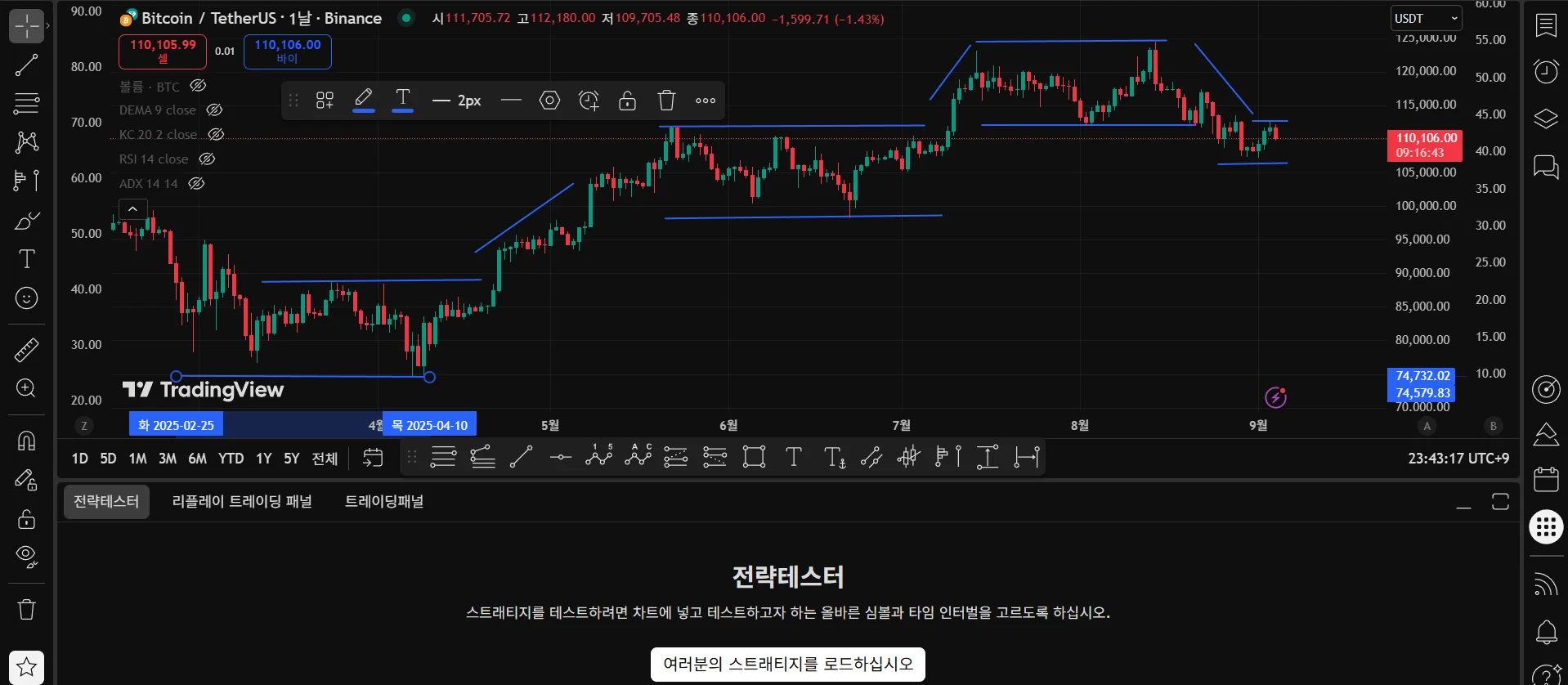This screenshot has height=685, width=1568.
Task: Collapse the indicator legend with the chevron
Action: click(132, 209)
